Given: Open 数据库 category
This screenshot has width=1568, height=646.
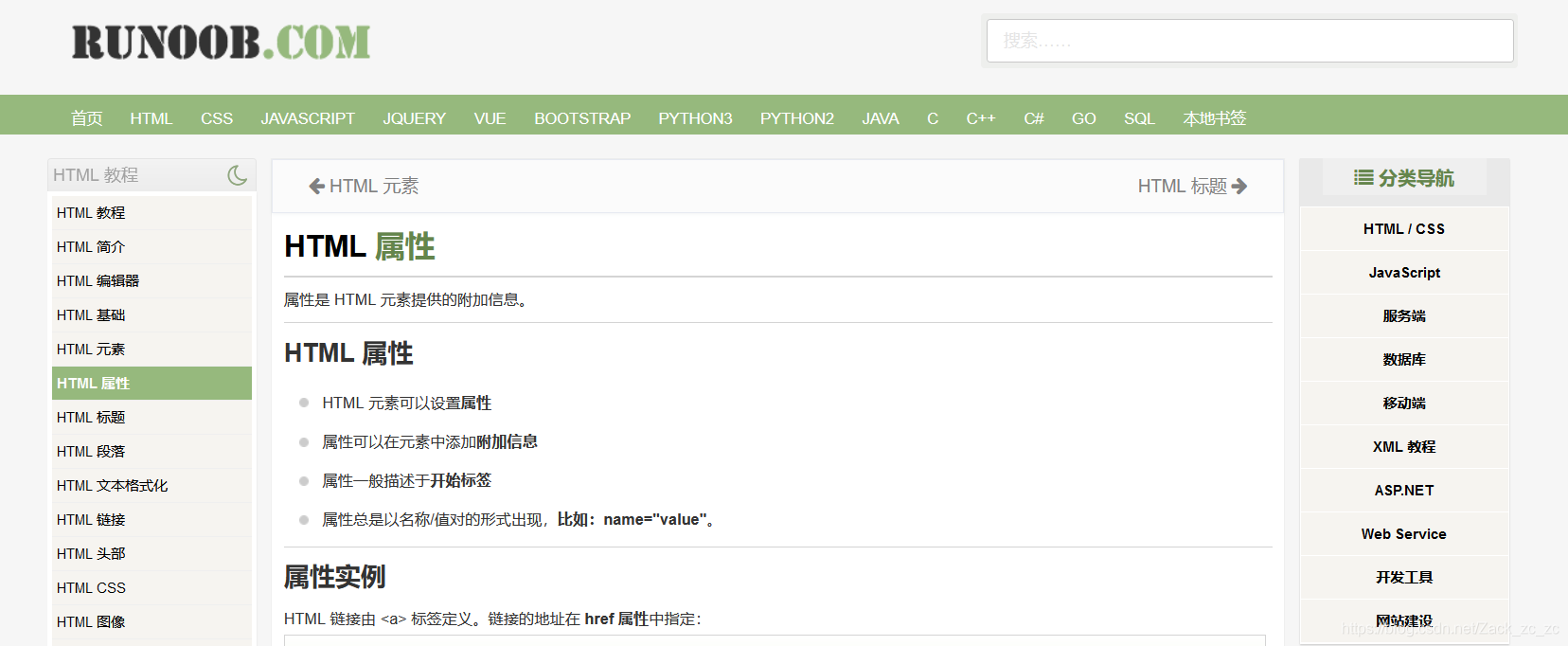Looking at the screenshot, I should click(x=1404, y=360).
